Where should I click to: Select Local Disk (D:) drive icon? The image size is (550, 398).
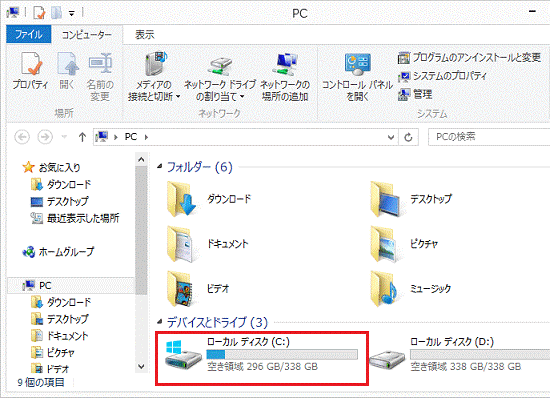pos(387,359)
